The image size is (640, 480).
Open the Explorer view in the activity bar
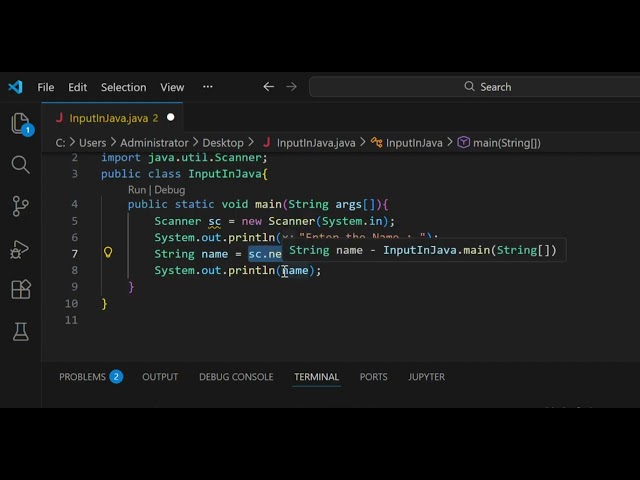coord(21,124)
